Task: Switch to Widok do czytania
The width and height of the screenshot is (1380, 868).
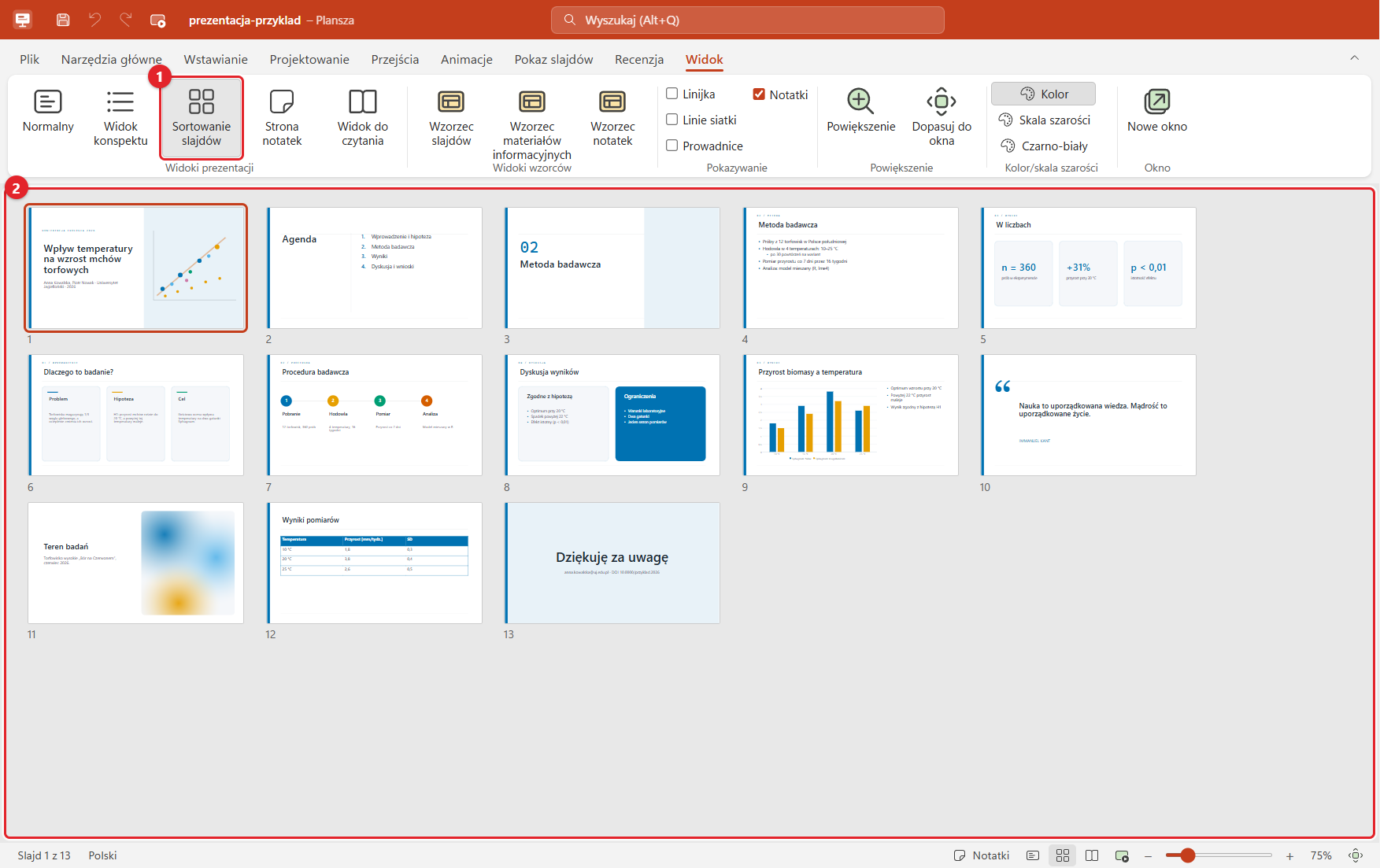Action: tap(363, 118)
